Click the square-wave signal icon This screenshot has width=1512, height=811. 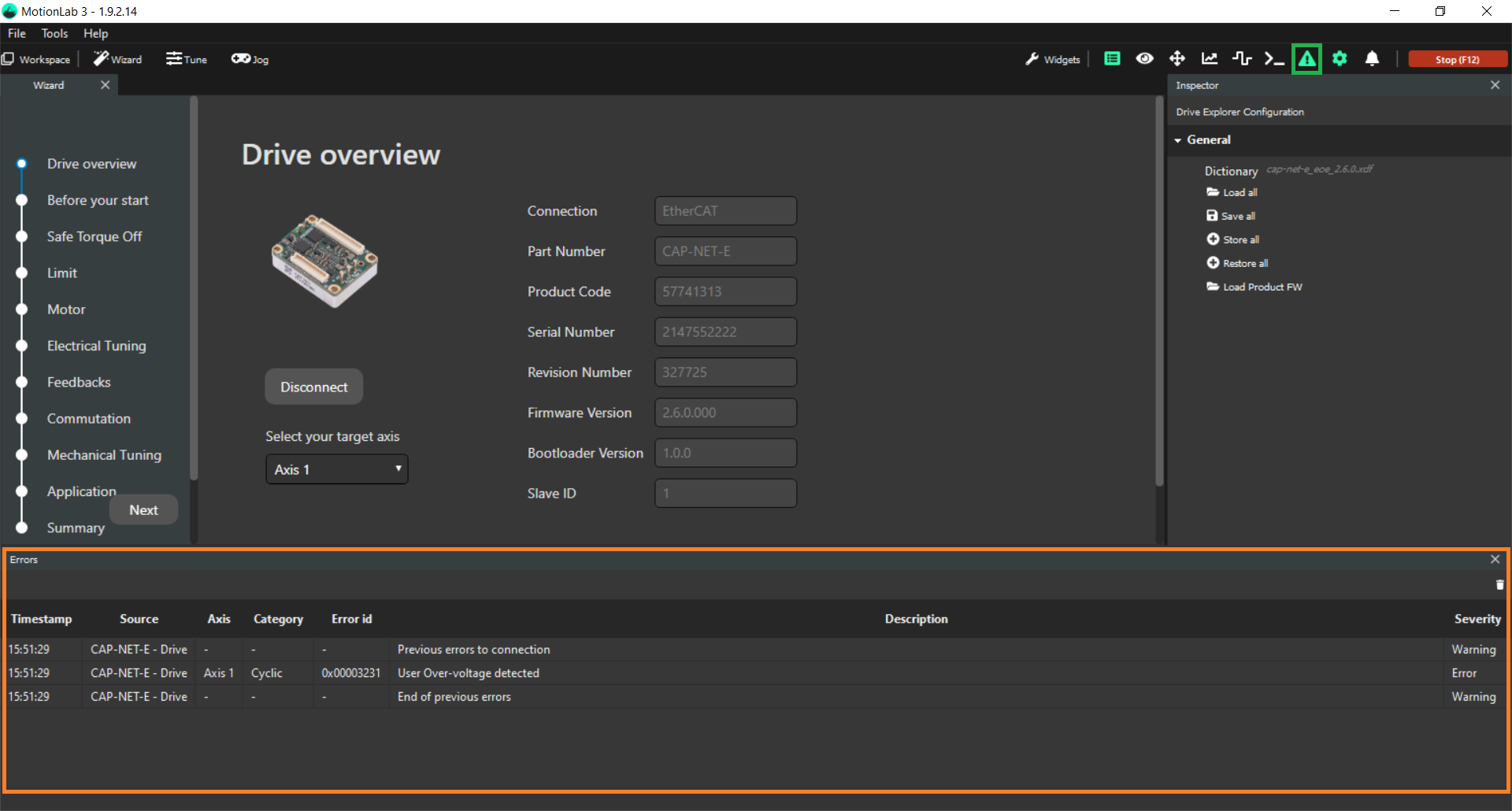1242,58
